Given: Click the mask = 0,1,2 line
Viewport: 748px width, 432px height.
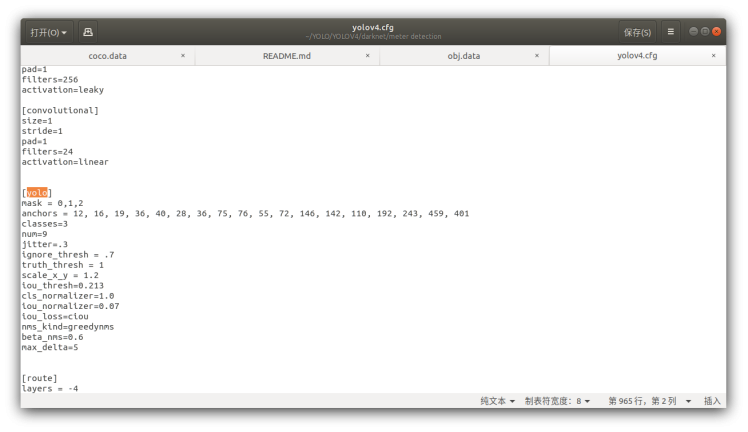Looking at the screenshot, I should pyautogui.click(x=52, y=203).
